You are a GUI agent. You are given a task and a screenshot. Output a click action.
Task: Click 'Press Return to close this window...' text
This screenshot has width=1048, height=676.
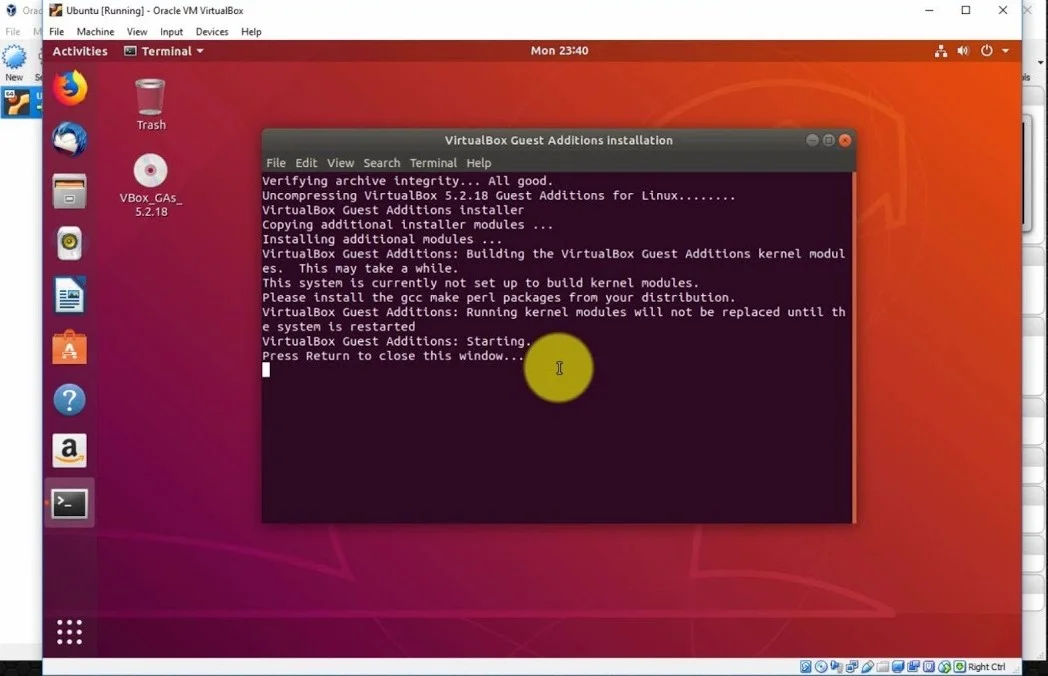pos(393,356)
